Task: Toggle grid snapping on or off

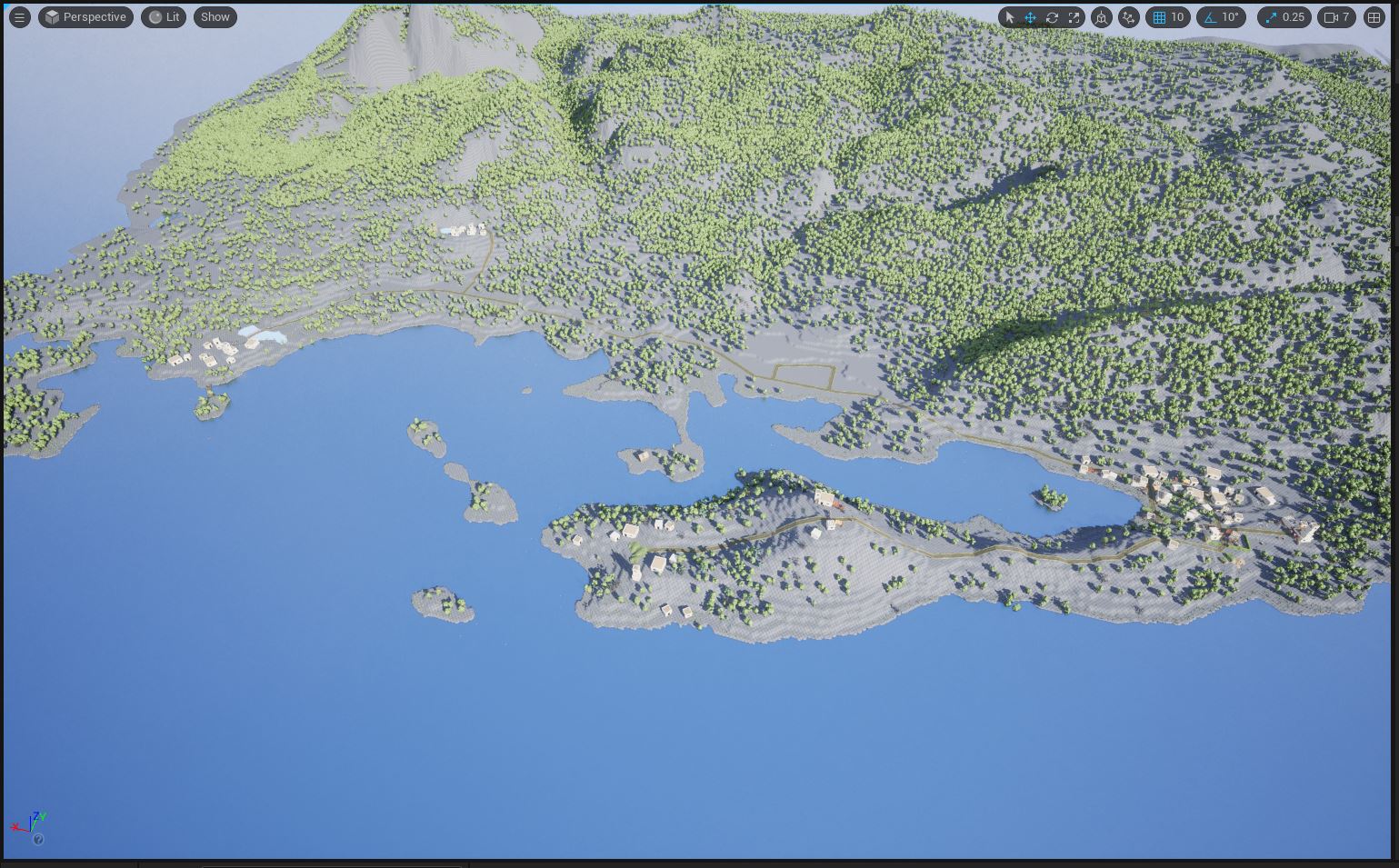Action: (1161, 17)
